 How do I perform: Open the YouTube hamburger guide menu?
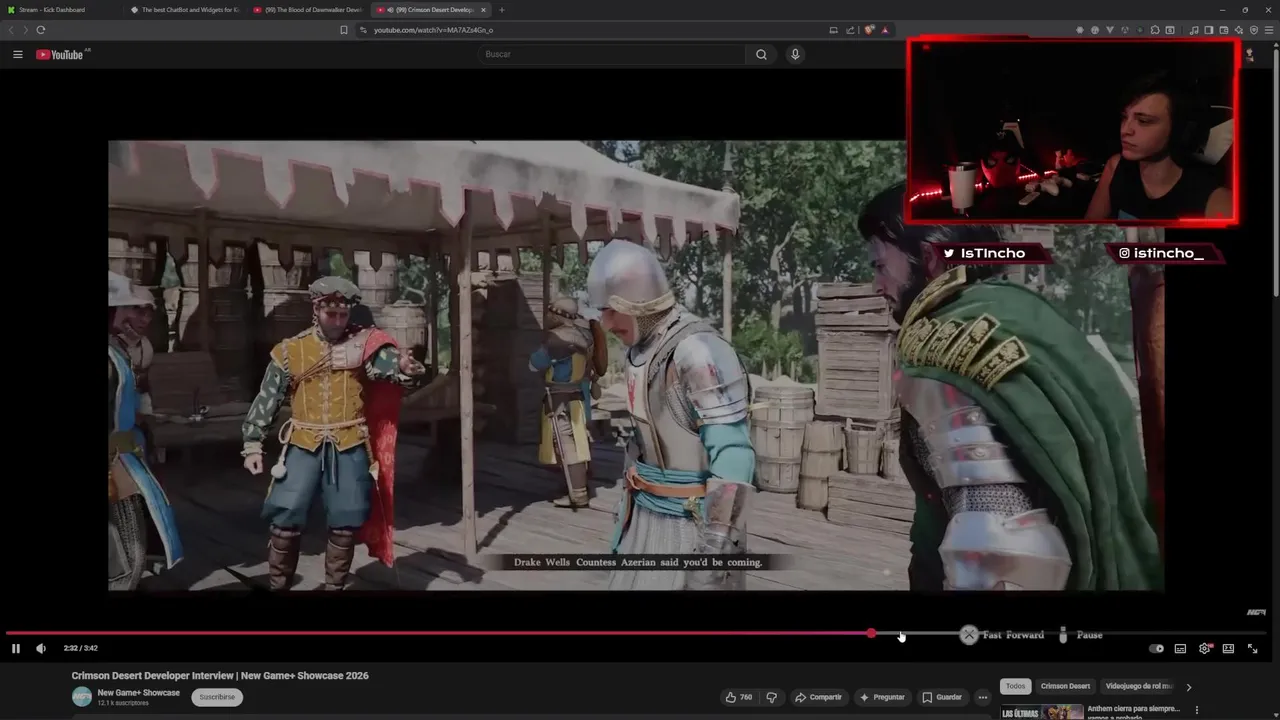point(17,54)
